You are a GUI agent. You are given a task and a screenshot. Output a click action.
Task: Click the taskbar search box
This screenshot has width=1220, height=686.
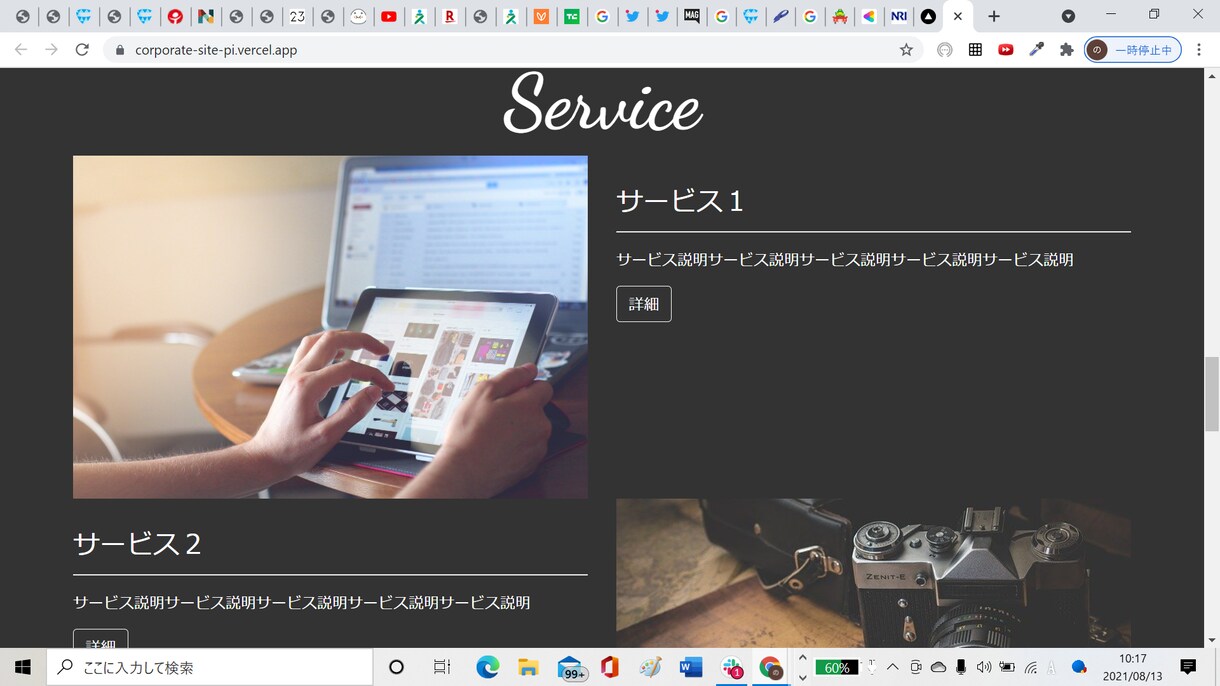click(210, 667)
